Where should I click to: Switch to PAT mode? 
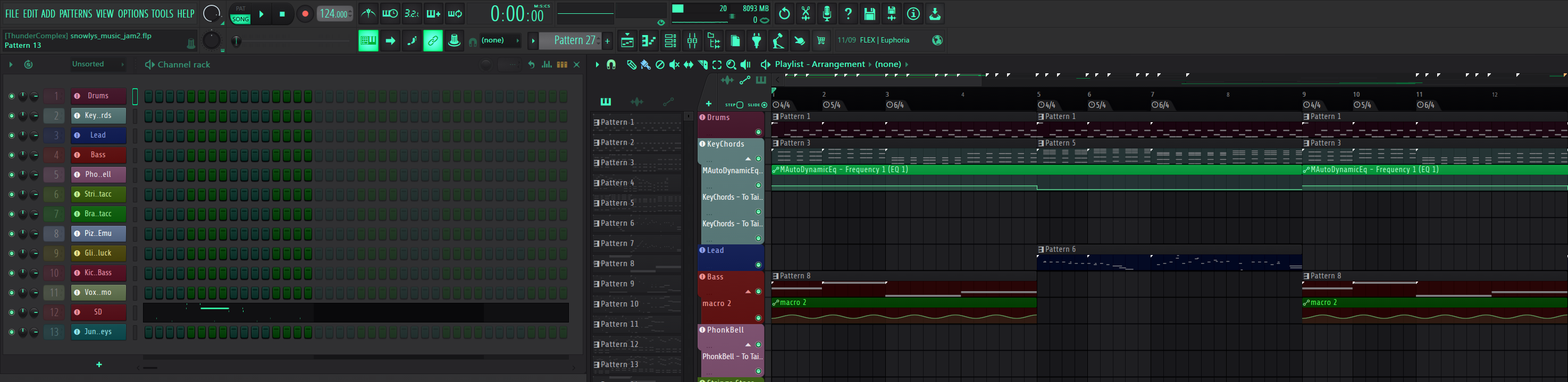(240, 9)
